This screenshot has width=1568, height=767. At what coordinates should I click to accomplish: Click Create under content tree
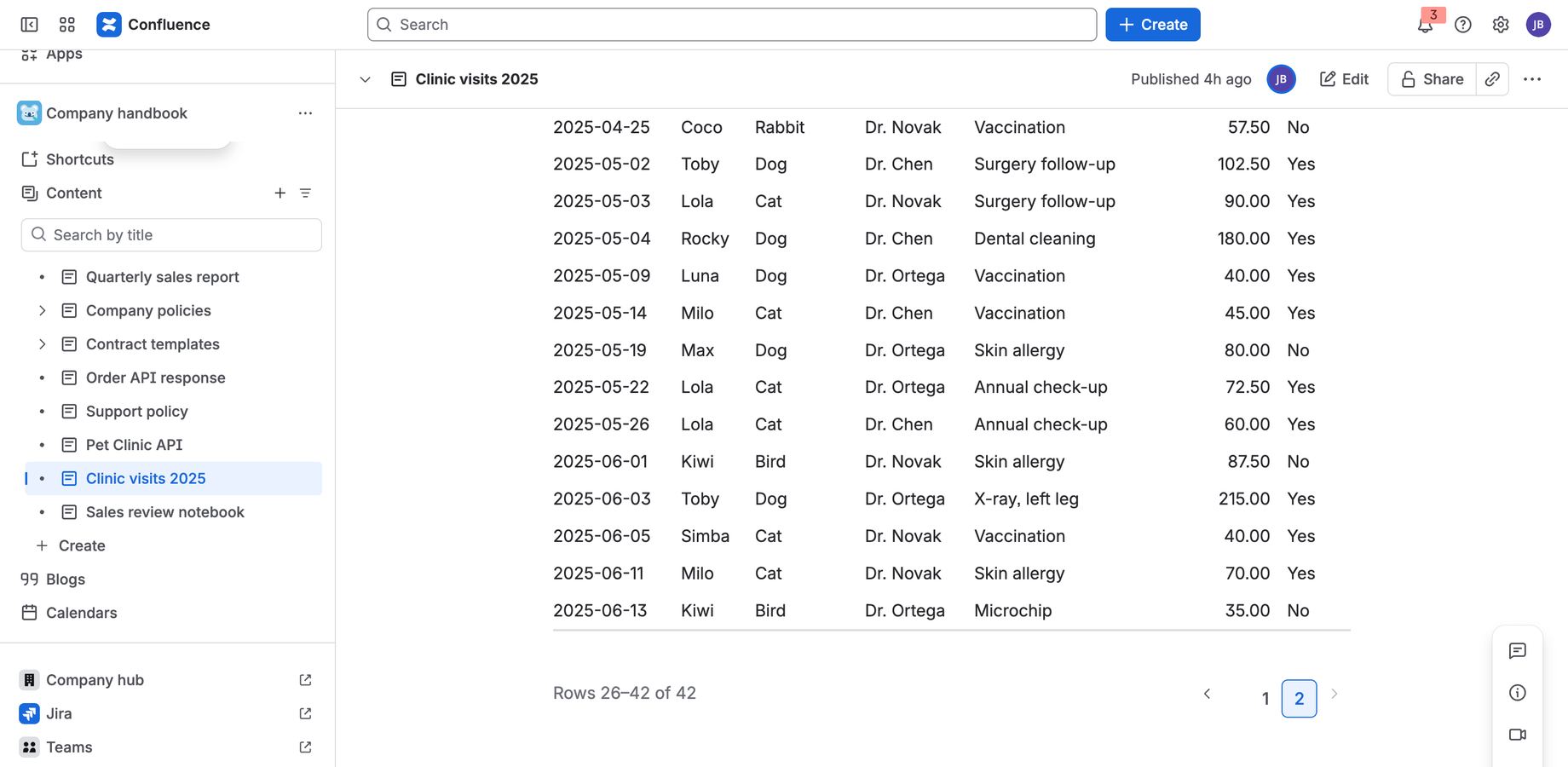(x=81, y=546)
